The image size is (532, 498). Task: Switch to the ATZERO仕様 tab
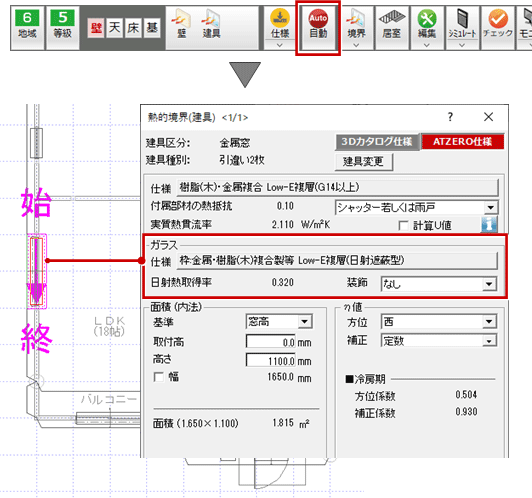coord(462,142)
